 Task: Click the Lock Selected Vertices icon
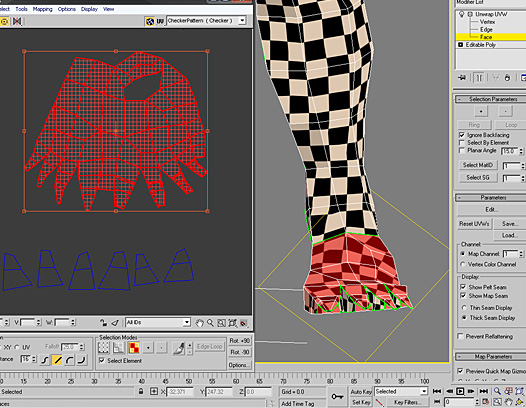tap(103, 323)
